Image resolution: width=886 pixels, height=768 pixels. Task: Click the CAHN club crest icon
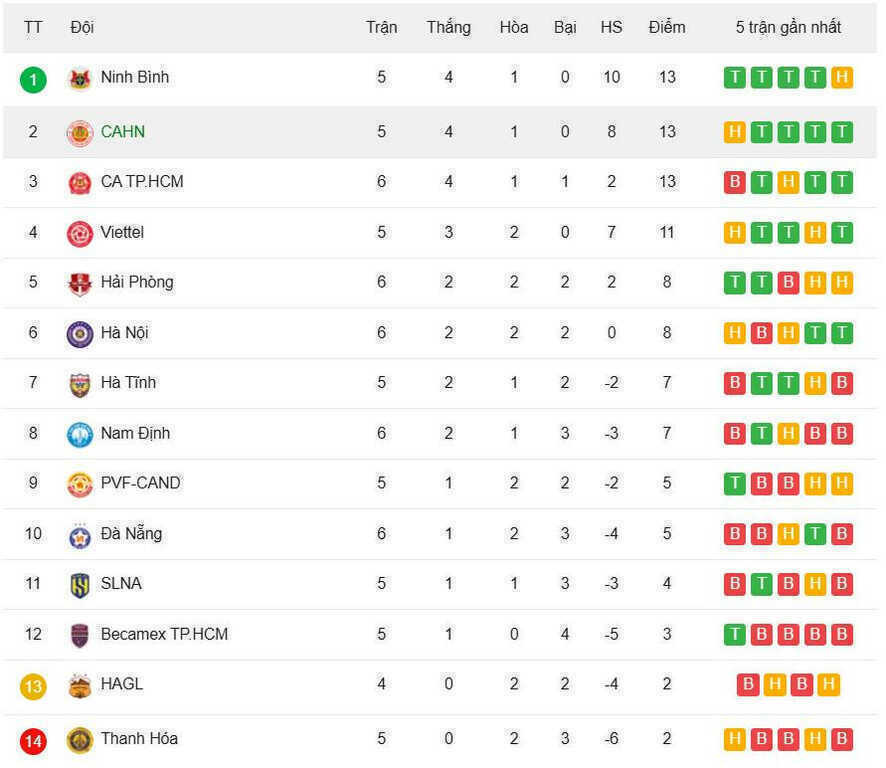pos(79,132)
